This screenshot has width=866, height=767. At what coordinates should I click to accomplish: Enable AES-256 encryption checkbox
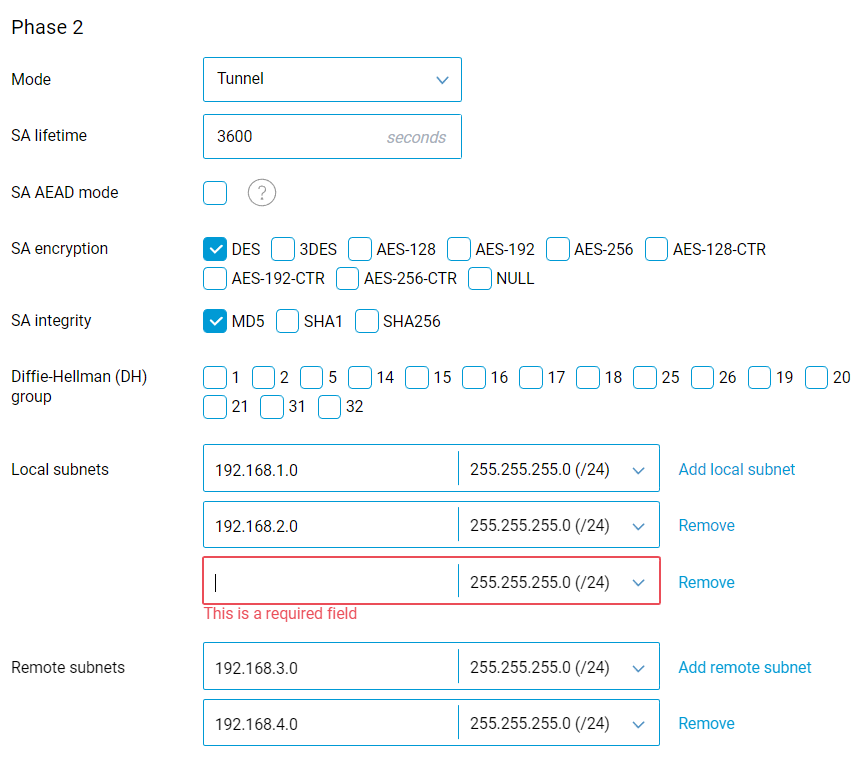pos(558,249)
